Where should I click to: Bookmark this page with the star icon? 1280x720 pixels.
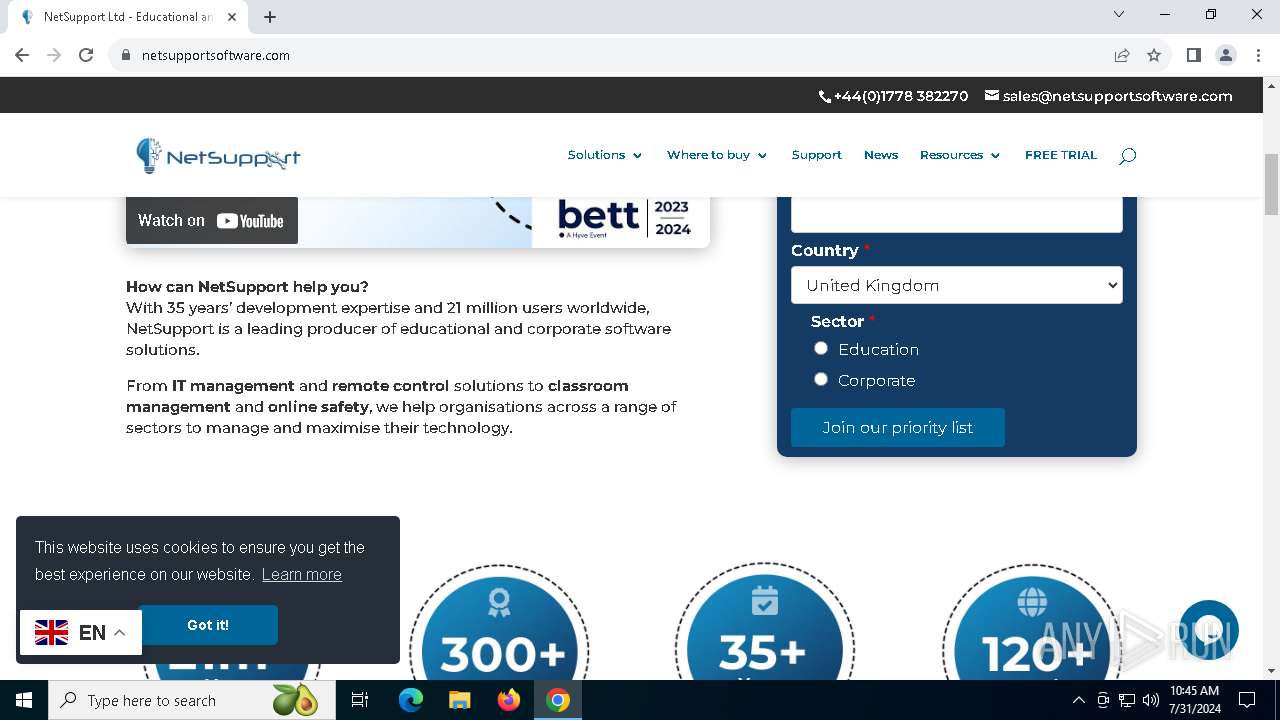[1154, 55]
